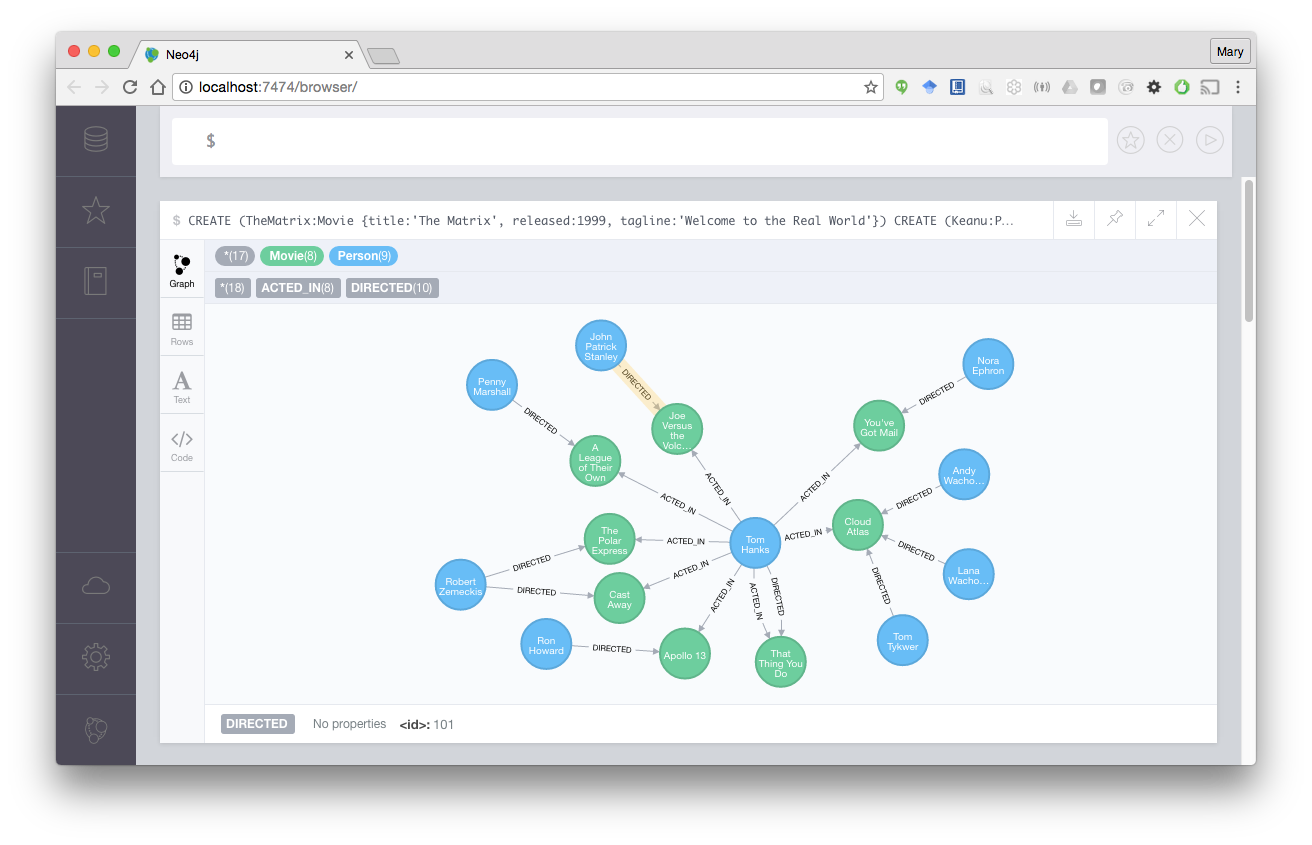Switch to Code view

click(x=182, y=445)
